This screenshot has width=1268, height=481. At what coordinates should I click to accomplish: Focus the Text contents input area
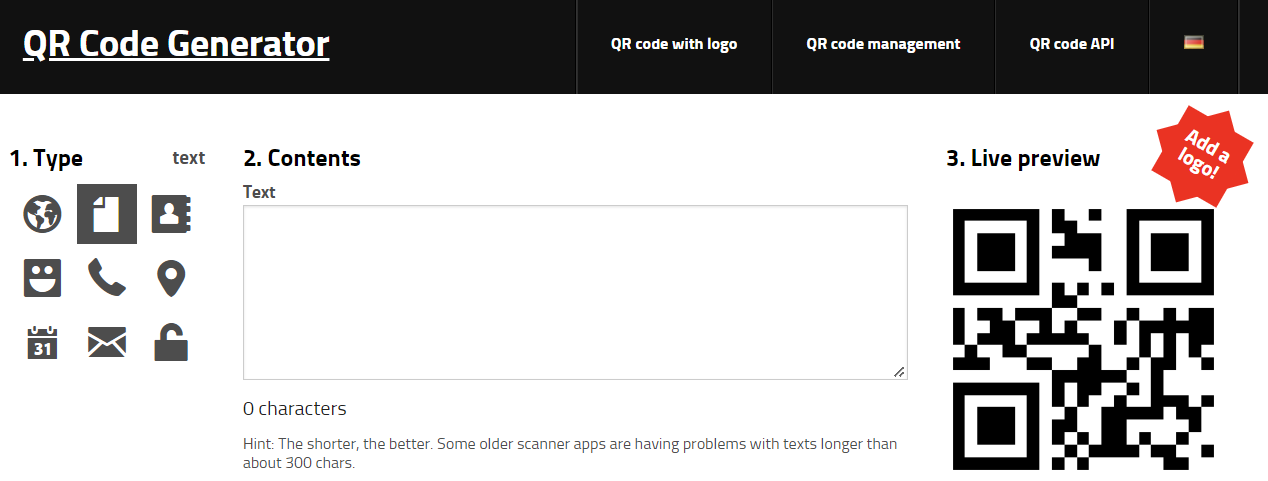tap(575, 292)
